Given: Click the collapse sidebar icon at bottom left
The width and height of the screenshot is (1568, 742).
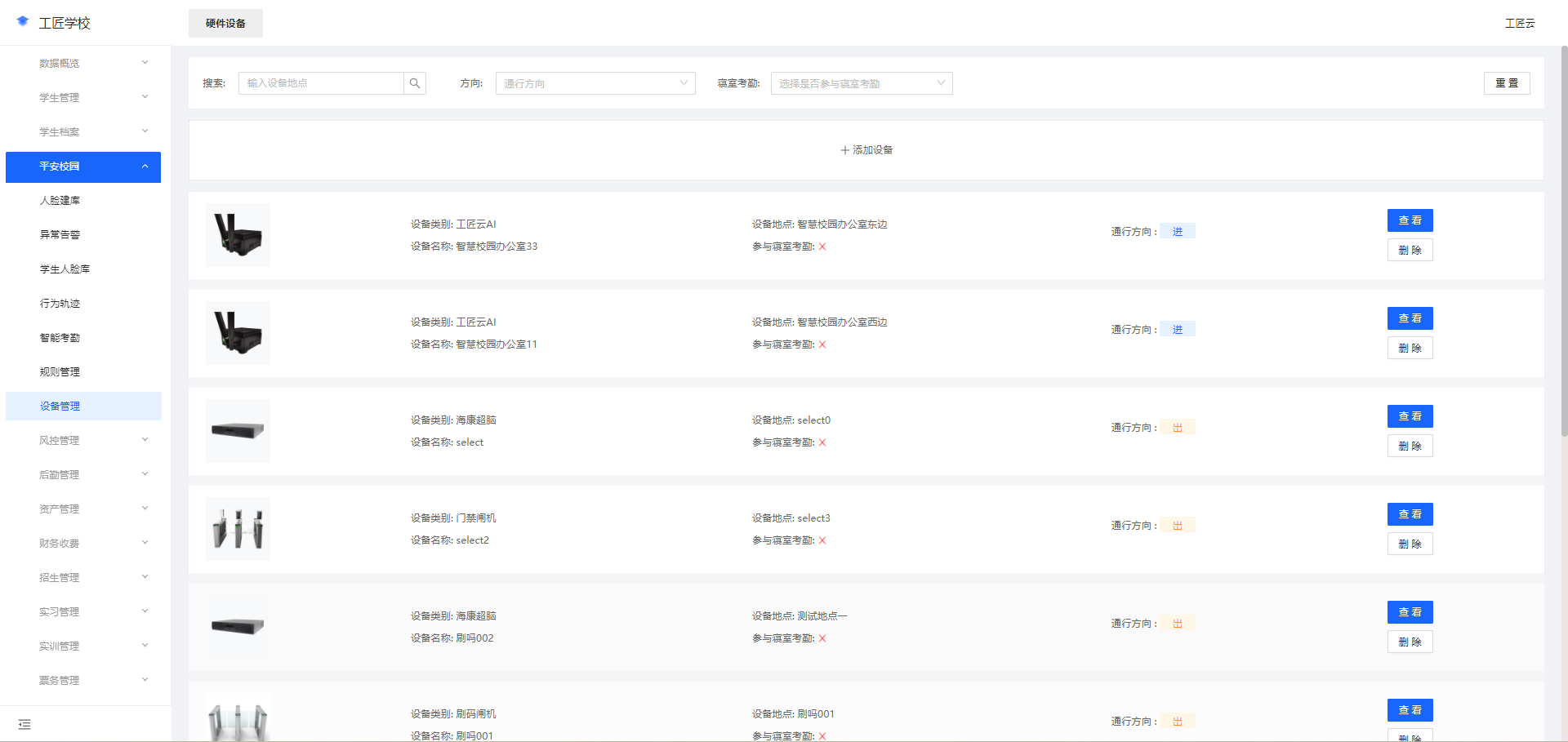Looking at the screenshot, I should pos(24,724).
